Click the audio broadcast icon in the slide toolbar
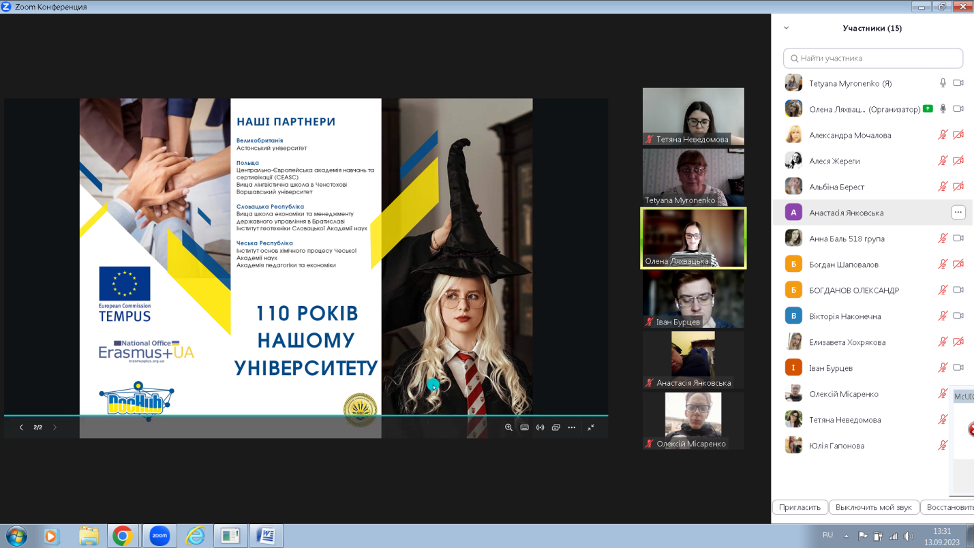The image size is (974, 550). (540, 427)
